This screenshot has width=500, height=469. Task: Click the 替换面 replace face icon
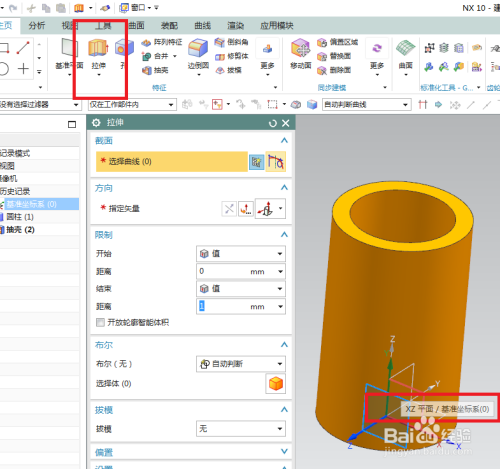pos(322,56)
